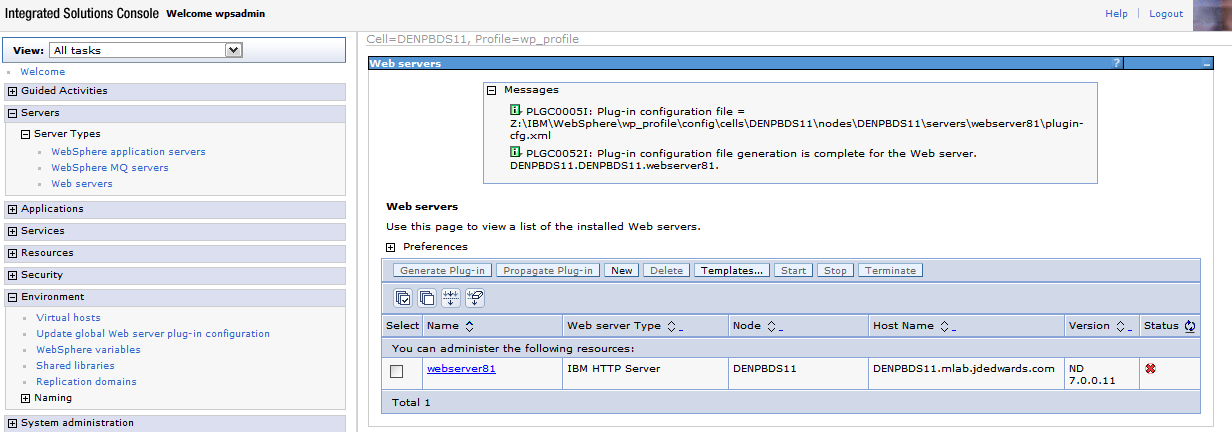Click the help question mark on Web servers title bar
1232x432 pixels.
pyautogui.click(x=1117, y=63)
